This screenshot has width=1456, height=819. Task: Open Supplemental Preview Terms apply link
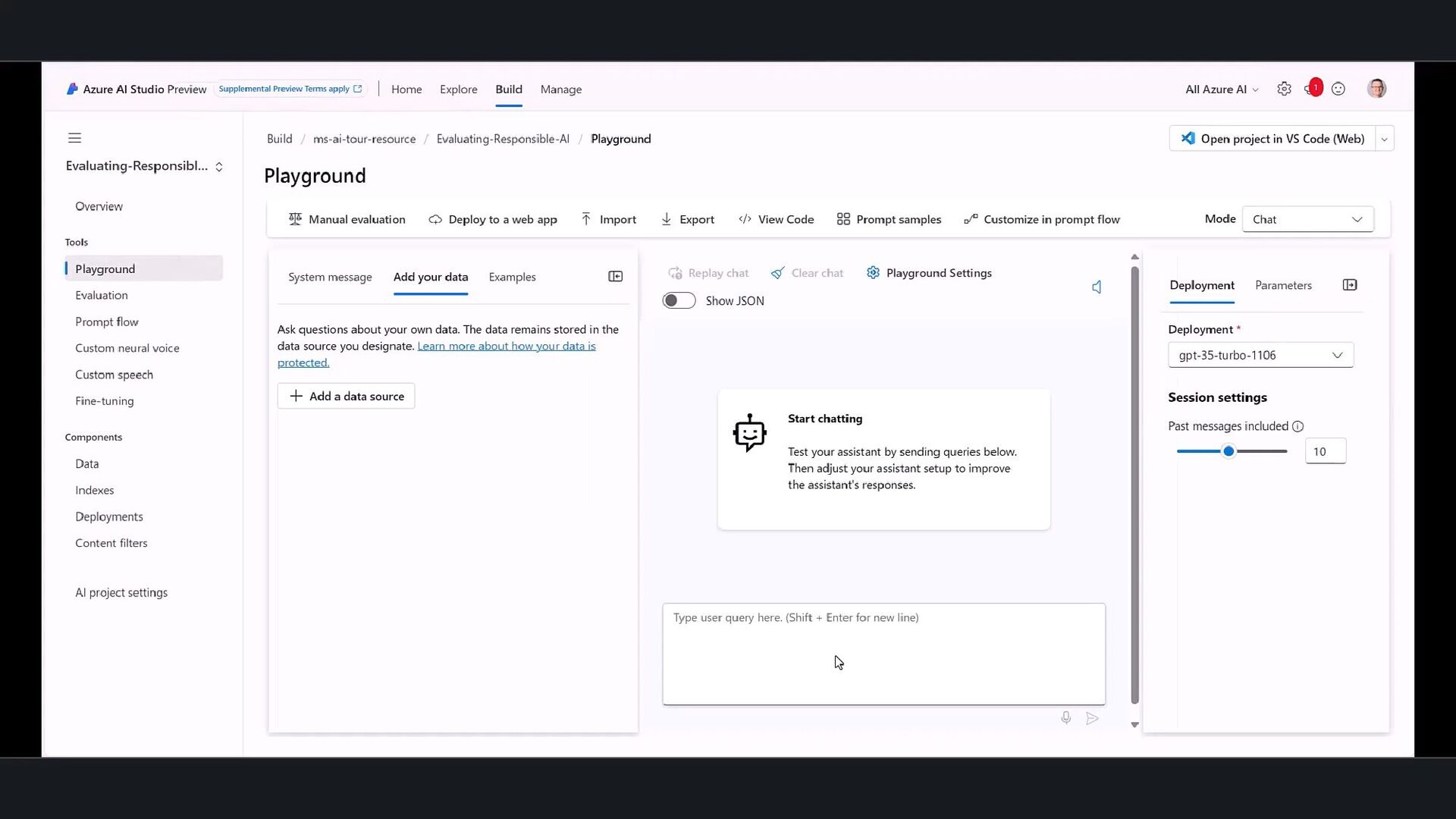(x=290, y=89)
